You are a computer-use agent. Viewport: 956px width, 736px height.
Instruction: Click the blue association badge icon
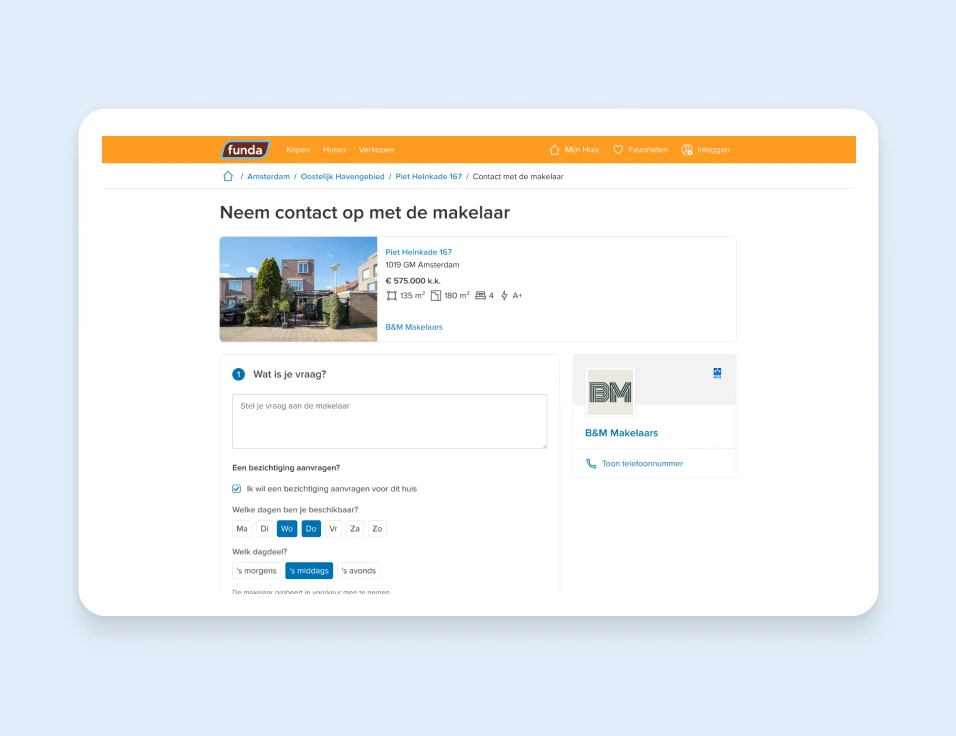[718, 373]
